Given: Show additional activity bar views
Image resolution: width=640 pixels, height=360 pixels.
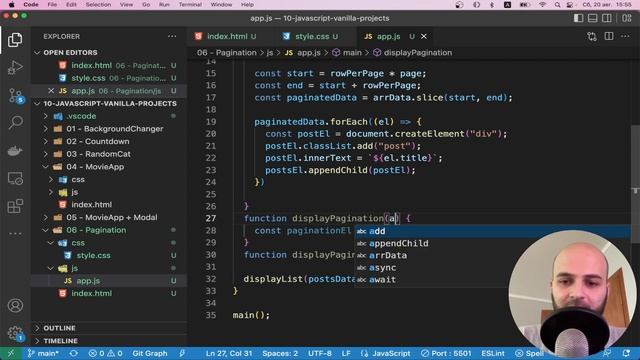Looking at the screenshot, I should point(15,233).
